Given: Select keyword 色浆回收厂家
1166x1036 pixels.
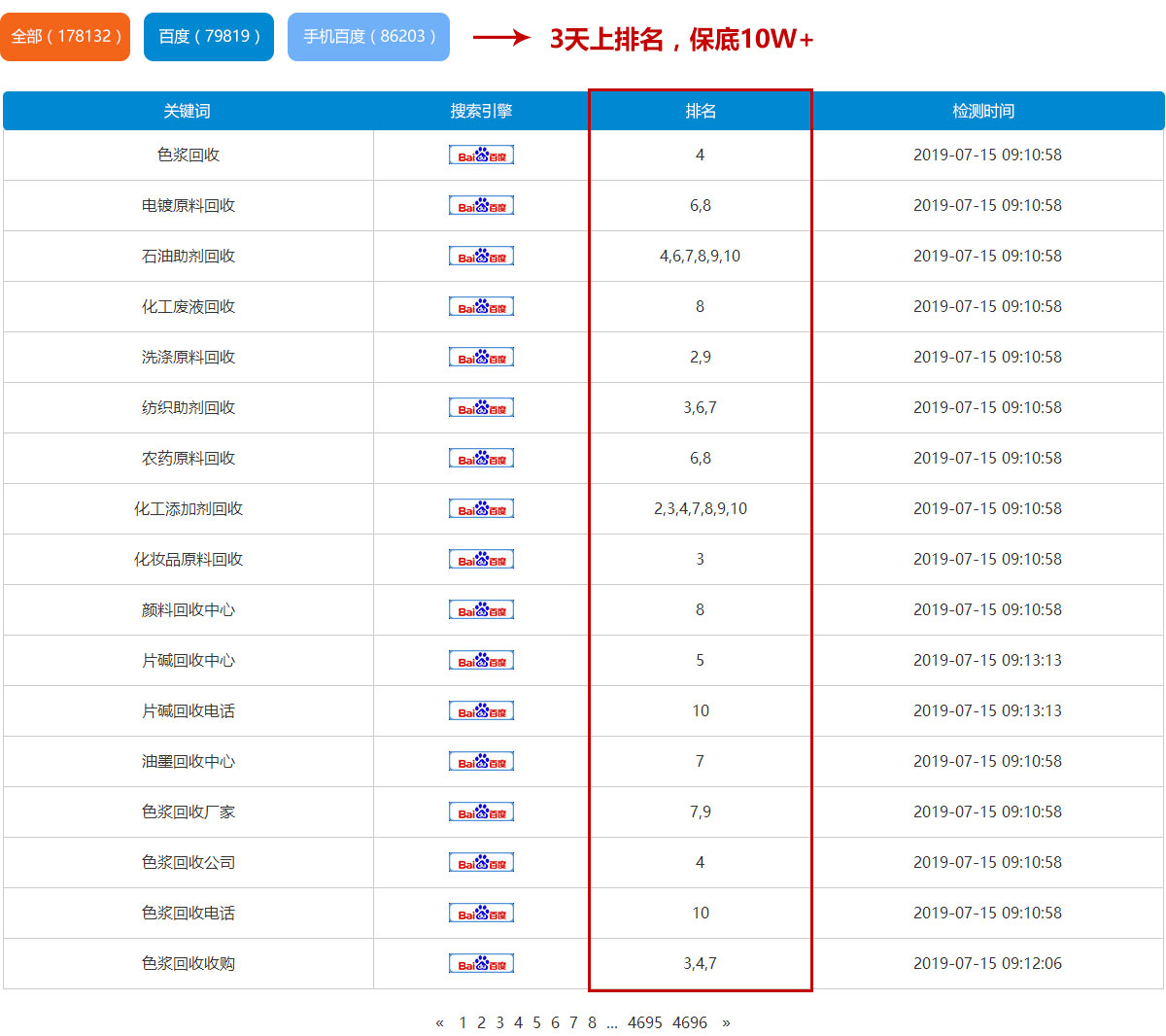Looking at the screenshot, I should (x=189, y=812).
